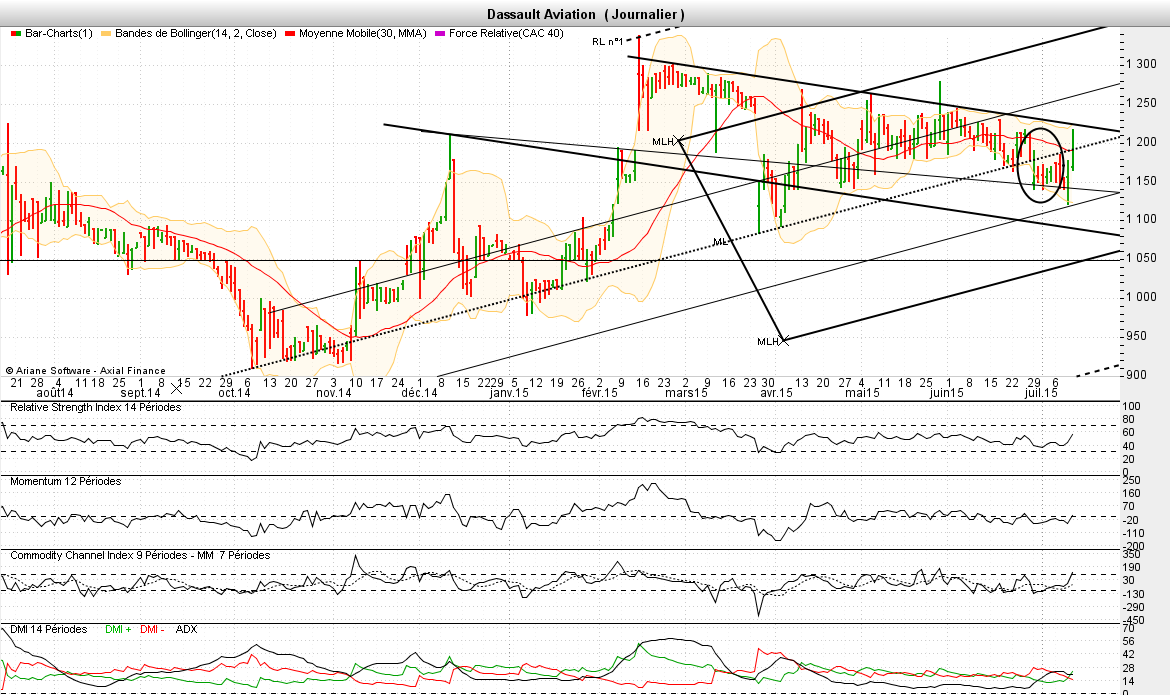This screenshot has height=695, width=1170.
Task: Select the 'Bandes de Bollinger(14, 2, Close)' label
Action: tap(195, 34)
